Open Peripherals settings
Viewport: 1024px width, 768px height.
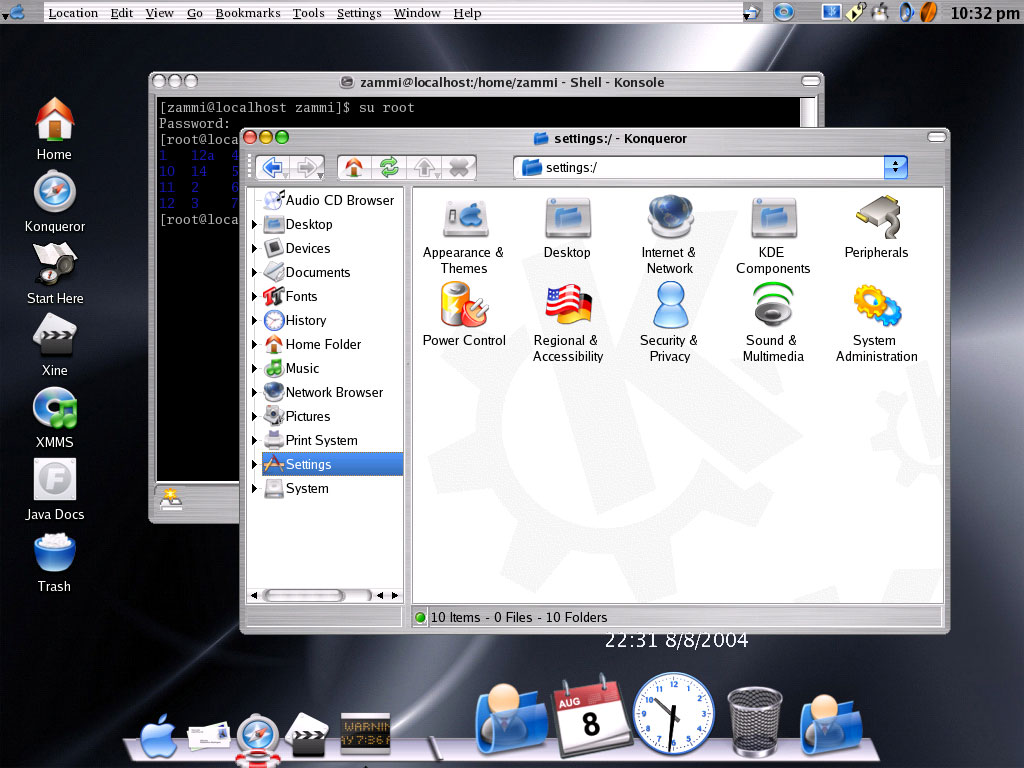click(x=876, y=228)
